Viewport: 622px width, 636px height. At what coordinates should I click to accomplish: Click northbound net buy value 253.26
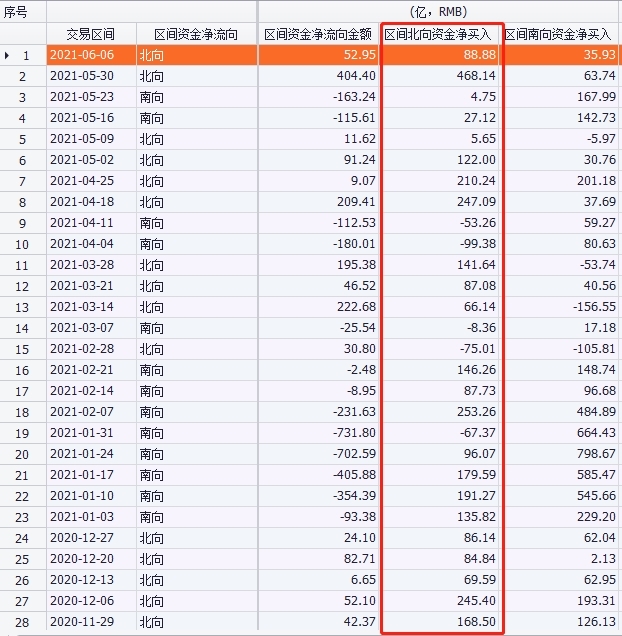pos(439,412)
